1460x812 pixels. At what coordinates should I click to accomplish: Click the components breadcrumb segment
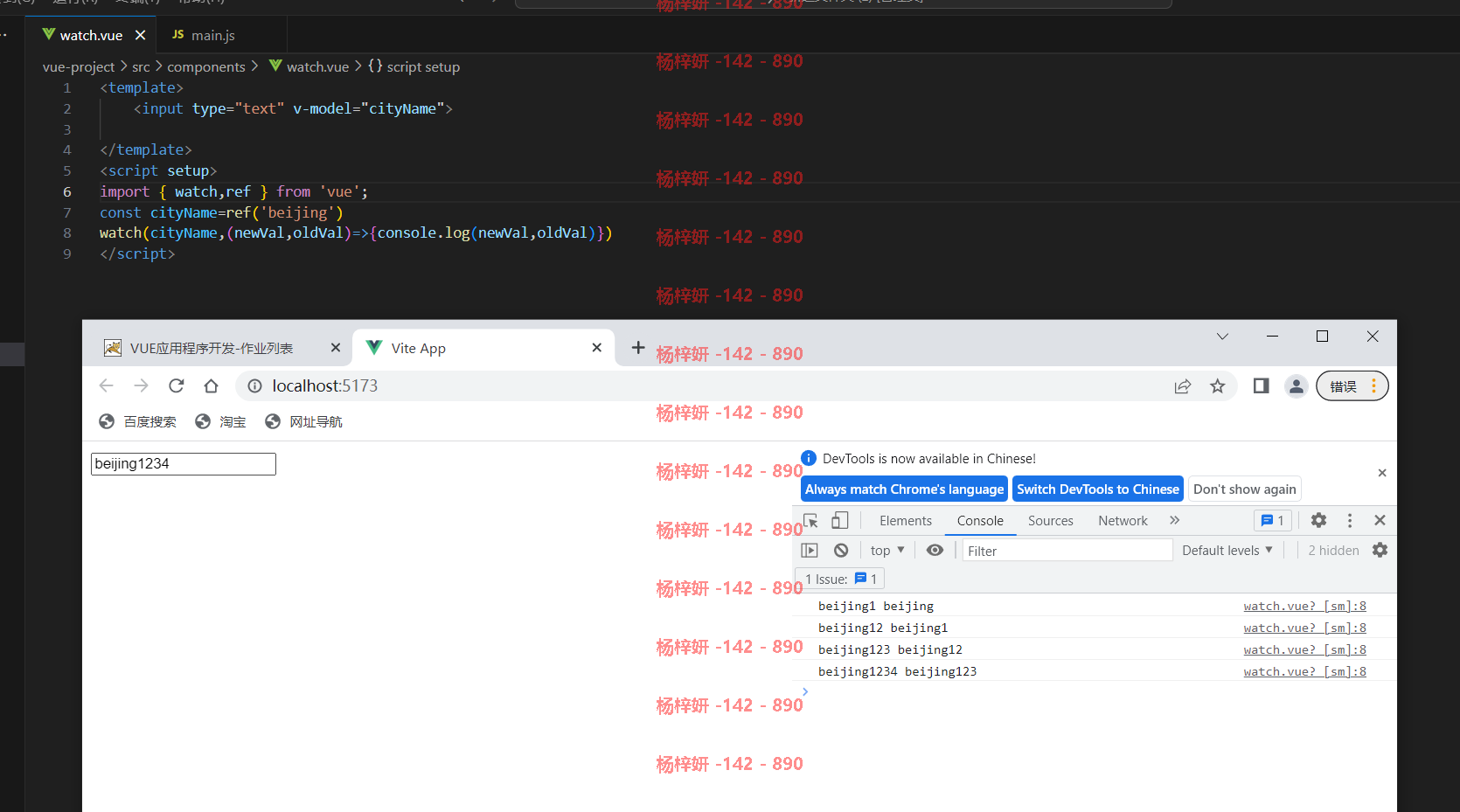pos(206,66)
